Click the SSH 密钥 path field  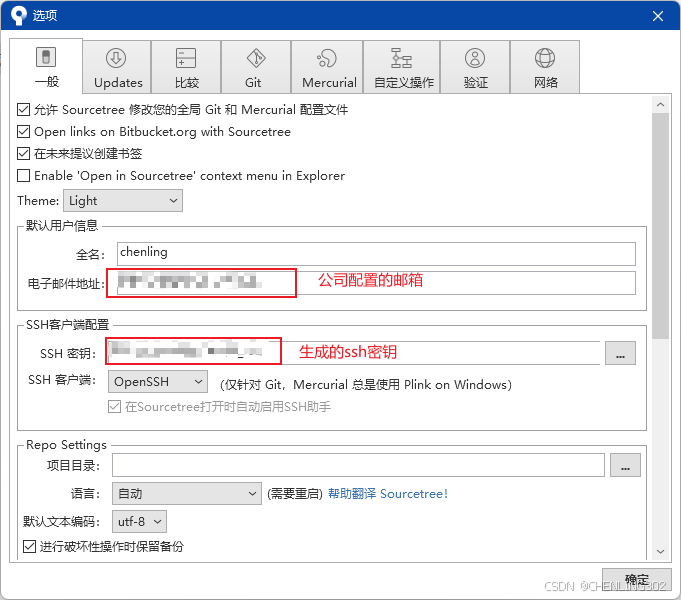(354, 353)
